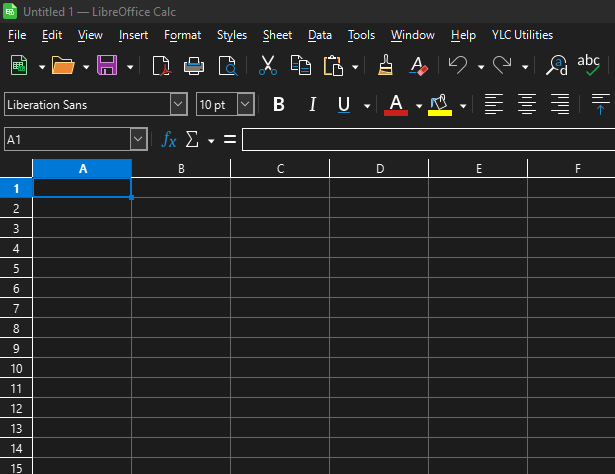Export directly as PDF
Image resolution: width=615 pixels, height=474 pixels.
click(x=162, y=65)
